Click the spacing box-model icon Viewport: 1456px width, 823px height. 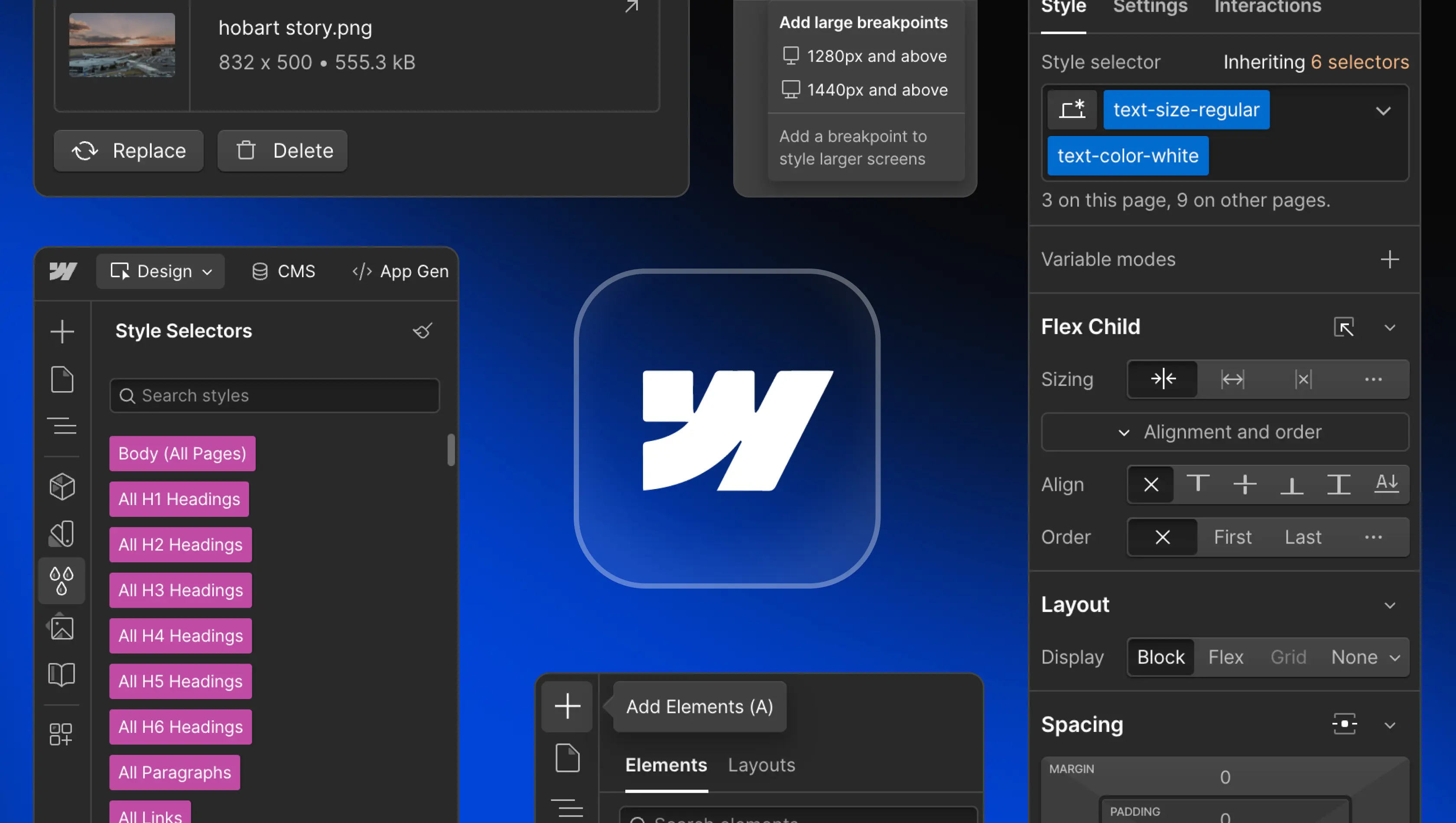point(1344,723)
